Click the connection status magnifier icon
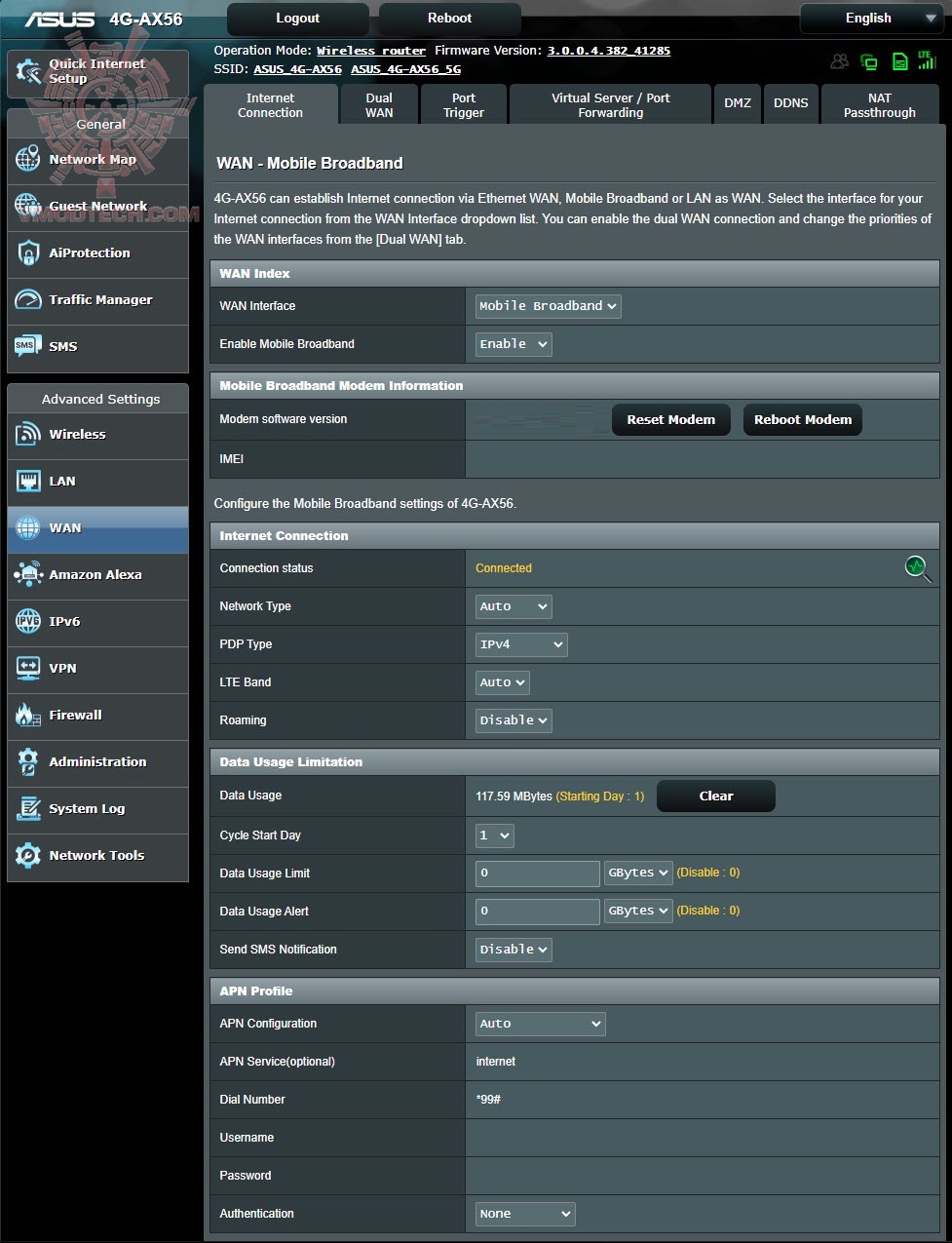This screenshot has width=952, height=1243. click(918, 568)
